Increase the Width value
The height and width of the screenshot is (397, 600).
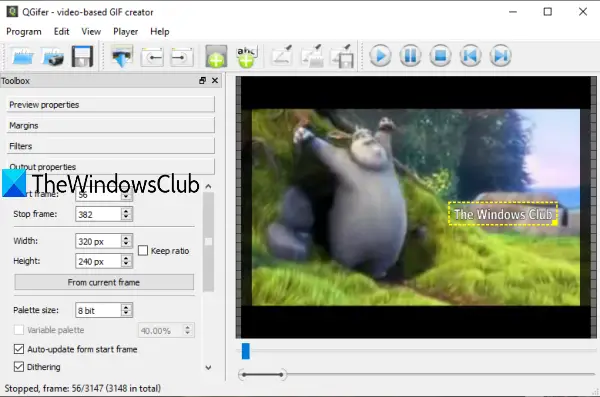(x=126, y=238)
